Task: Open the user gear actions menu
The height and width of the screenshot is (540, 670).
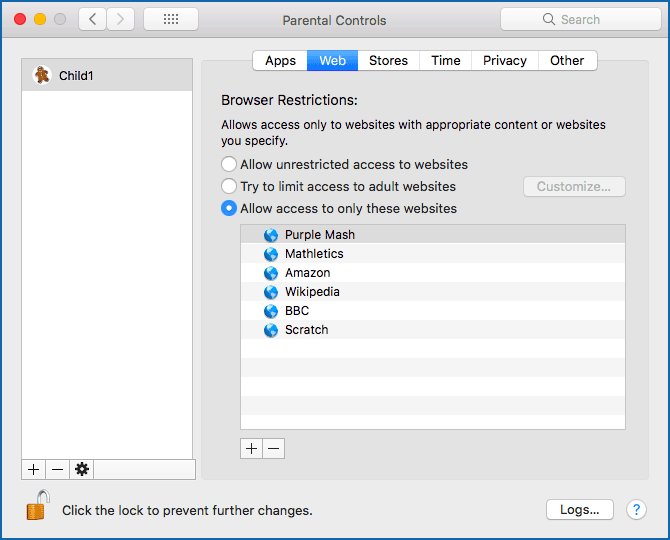Action: [x=82, y=470]
